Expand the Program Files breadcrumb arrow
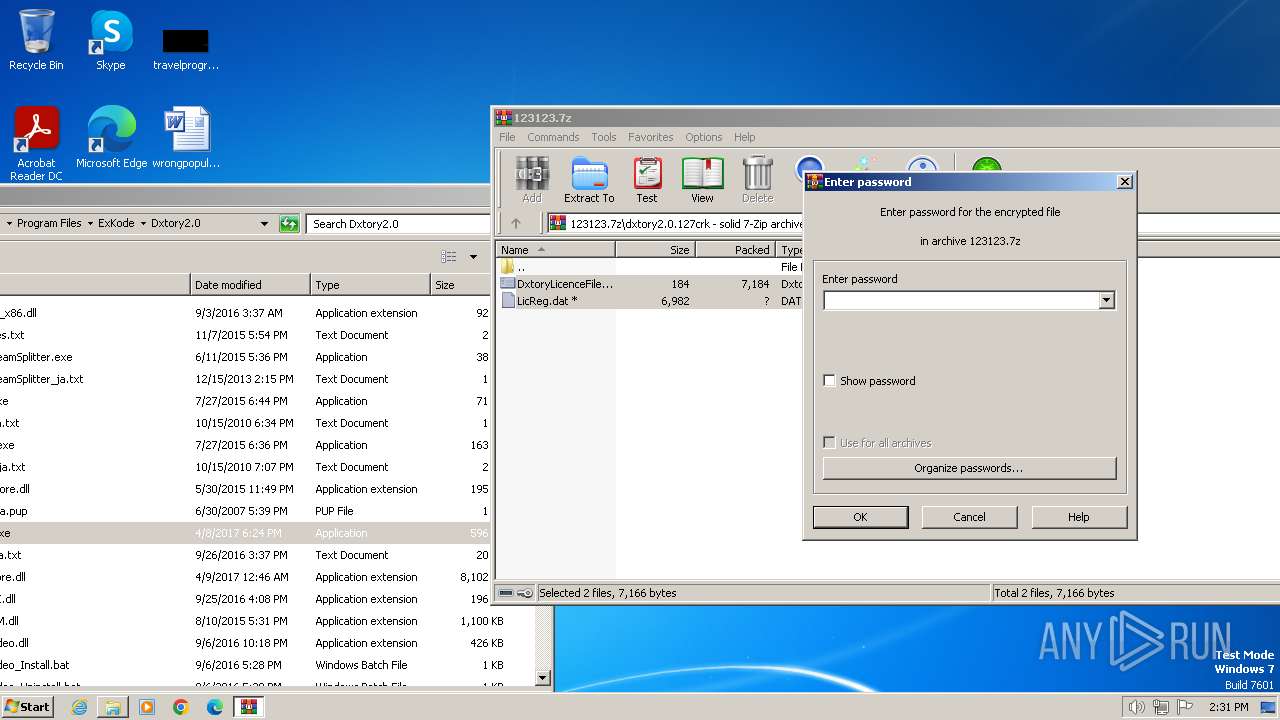The height and width of the screenshot is (720, 1280). (90, 224)
